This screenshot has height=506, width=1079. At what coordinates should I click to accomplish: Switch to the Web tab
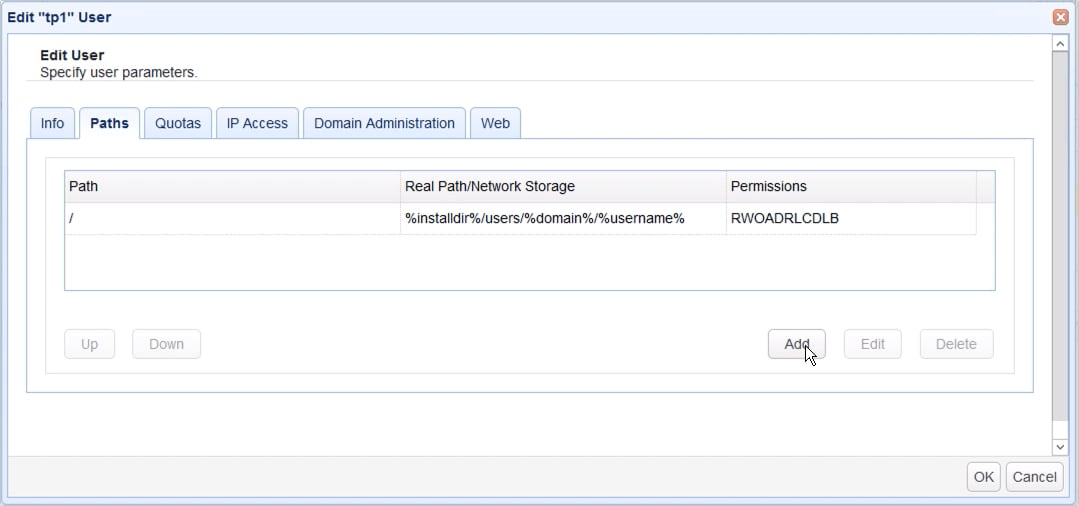(495, 123)
